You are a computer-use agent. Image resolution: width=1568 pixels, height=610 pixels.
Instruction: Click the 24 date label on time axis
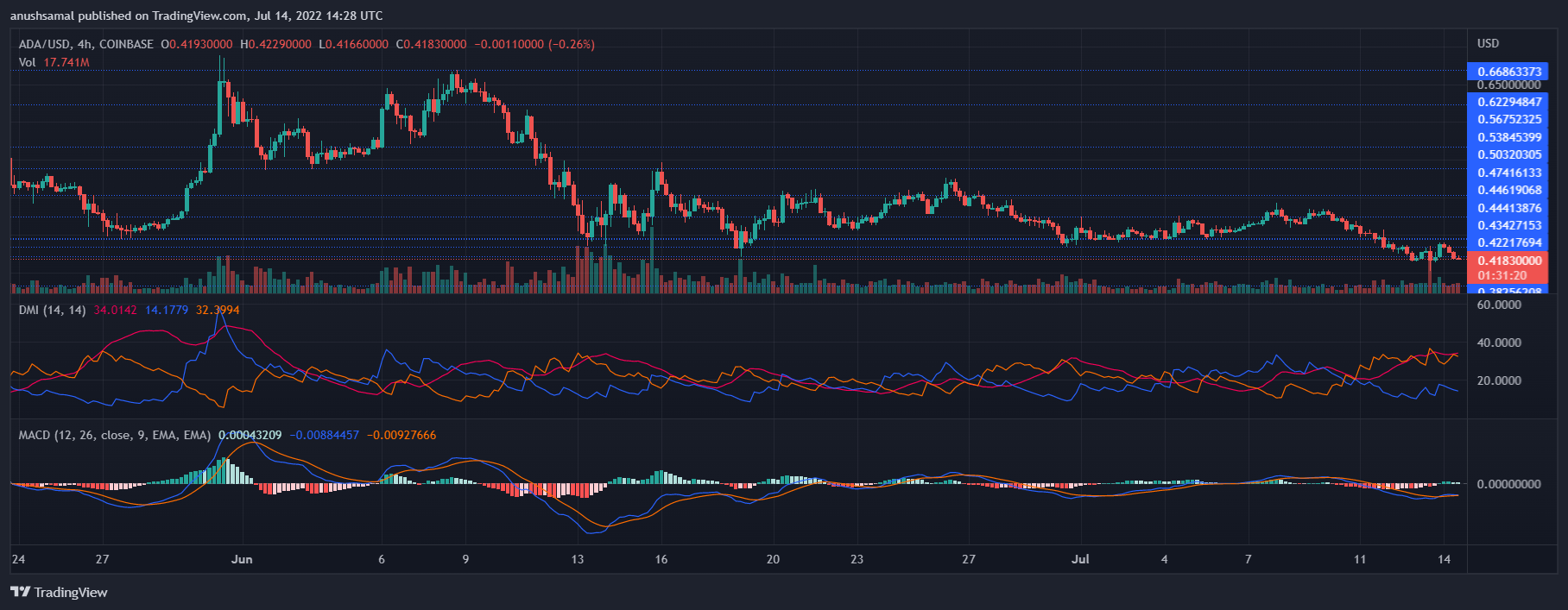click(x=18, y=559)
